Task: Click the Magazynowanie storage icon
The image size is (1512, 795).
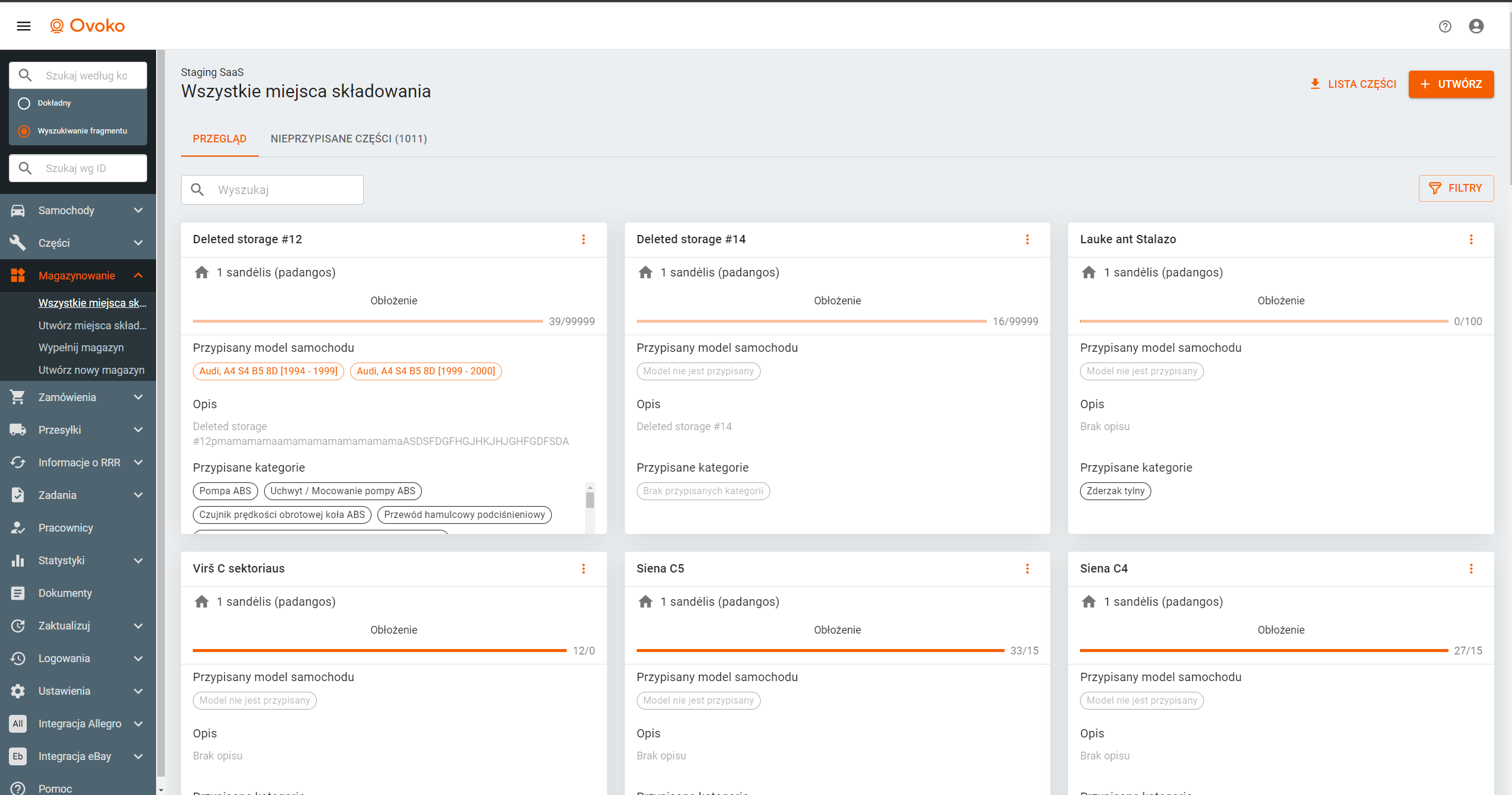Action: coord(18,276)
